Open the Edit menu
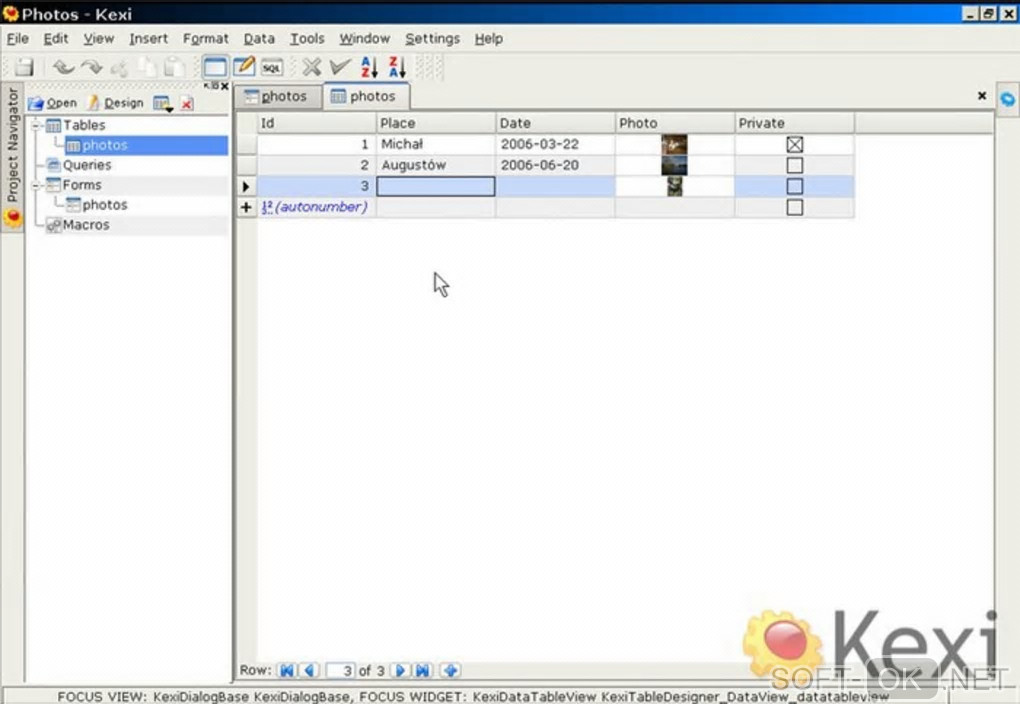 [x=56, y=38]
